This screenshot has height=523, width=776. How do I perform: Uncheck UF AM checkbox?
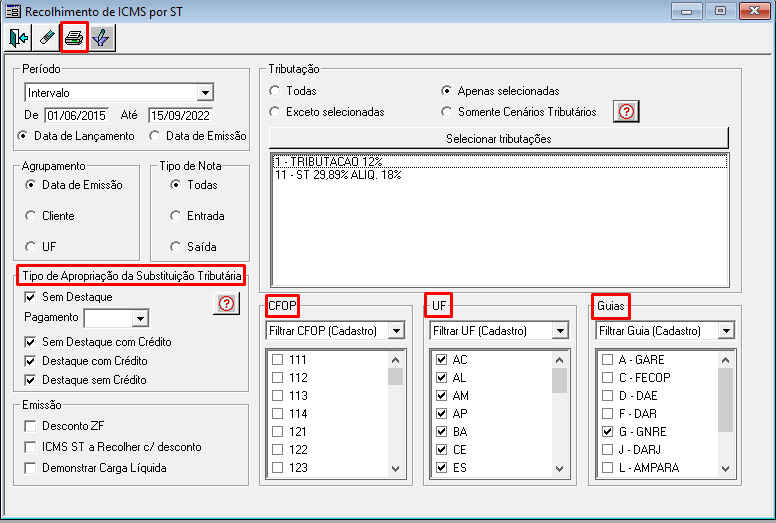coord(441,396)
